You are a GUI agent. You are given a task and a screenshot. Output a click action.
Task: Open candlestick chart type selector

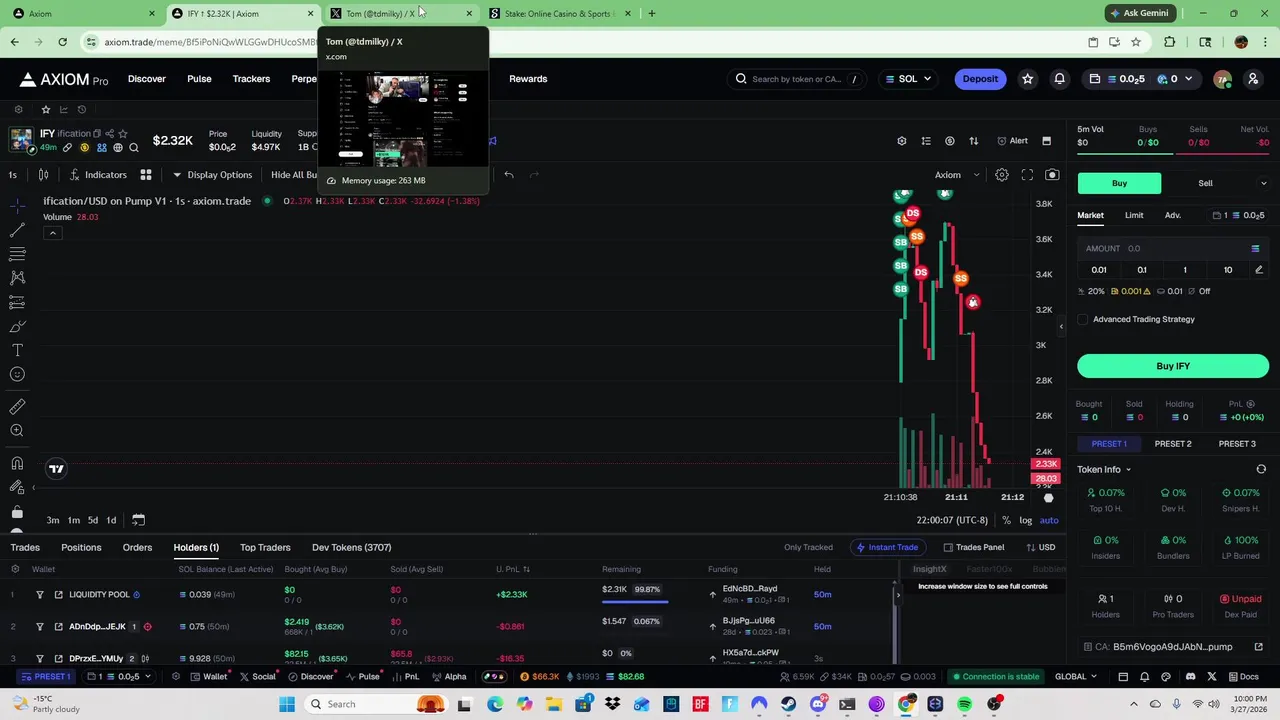pyautogui.click(x=43, y=175)
